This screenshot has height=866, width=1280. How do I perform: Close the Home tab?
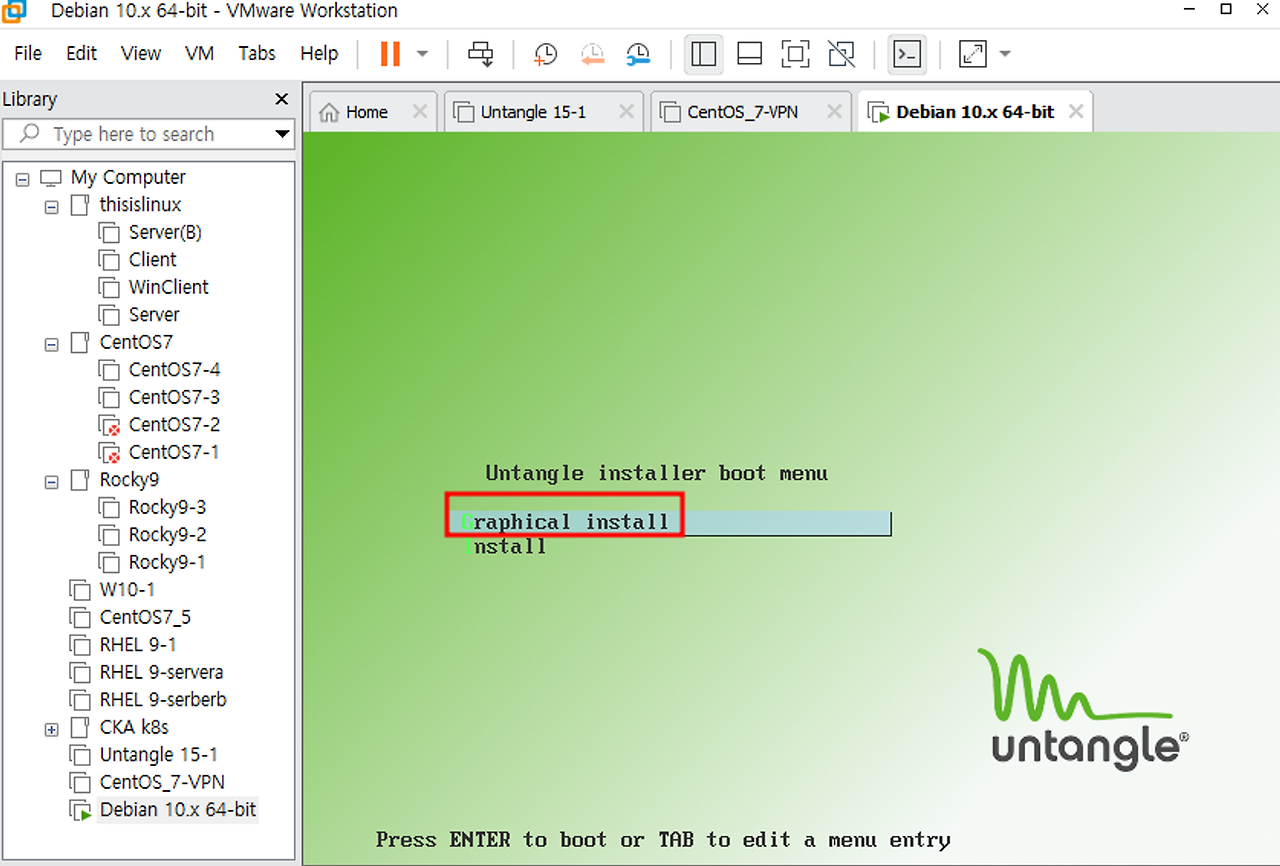pos(420,112)
